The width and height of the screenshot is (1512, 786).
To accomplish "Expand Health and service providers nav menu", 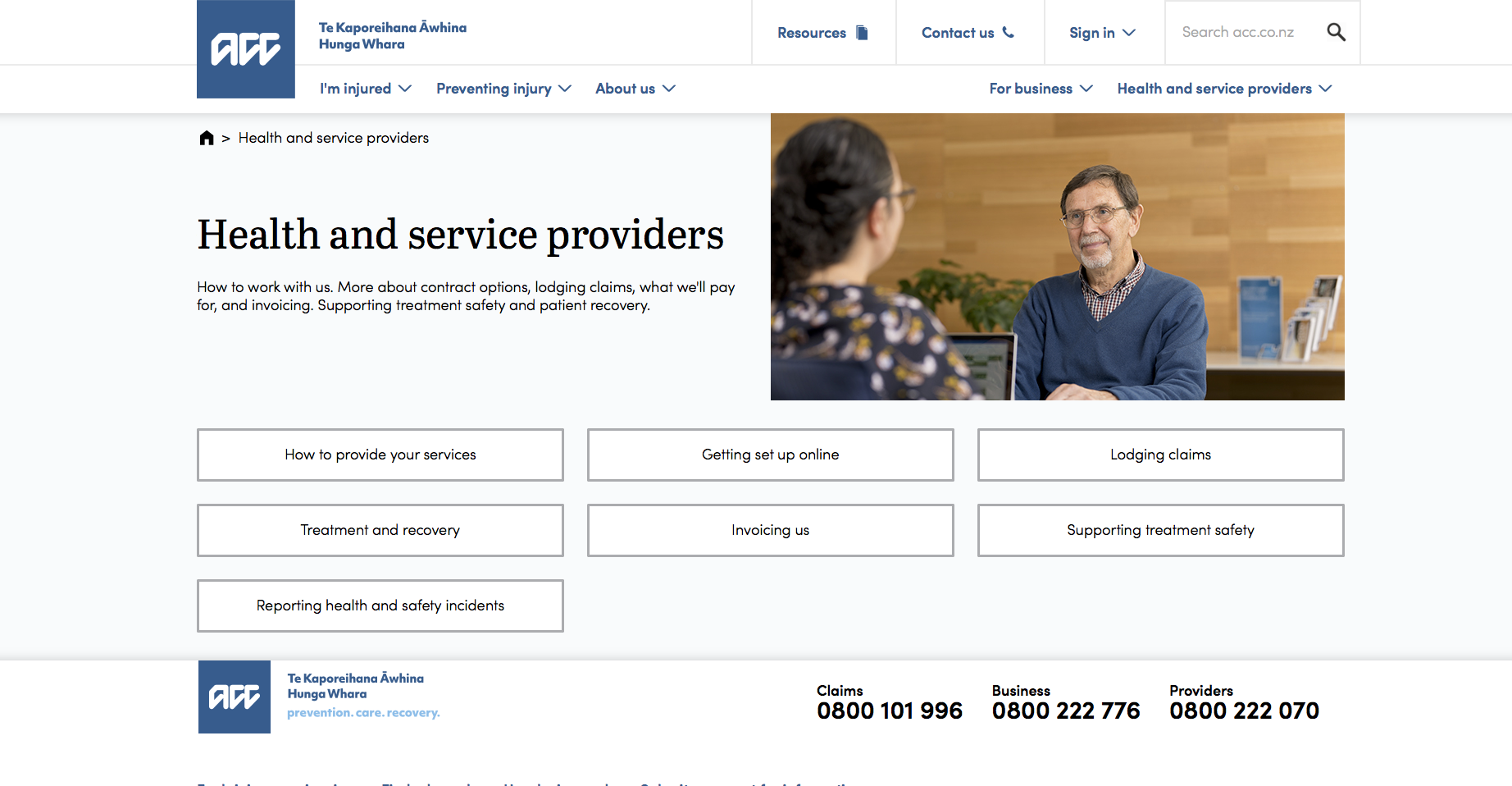I will [1224, 89].
